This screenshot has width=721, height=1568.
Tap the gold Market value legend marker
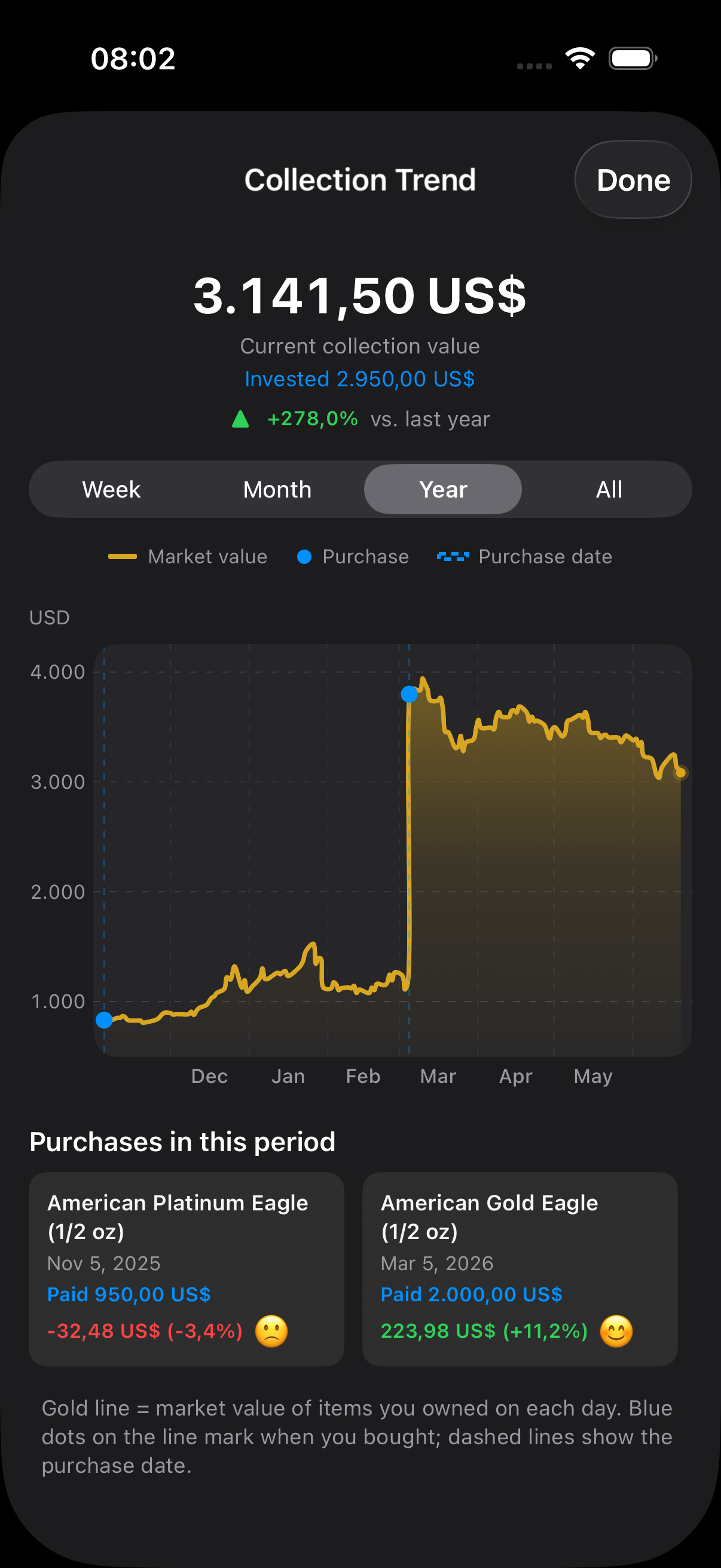click(123, 556)
